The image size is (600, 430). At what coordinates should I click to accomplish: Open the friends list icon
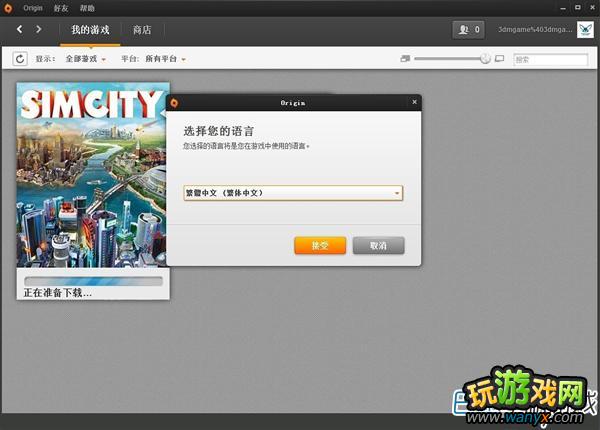(x=467, y=30)
